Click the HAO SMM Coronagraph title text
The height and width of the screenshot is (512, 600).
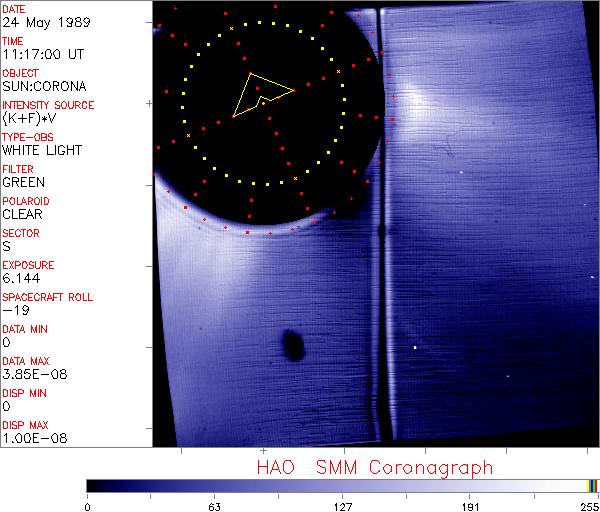point(374,467)
